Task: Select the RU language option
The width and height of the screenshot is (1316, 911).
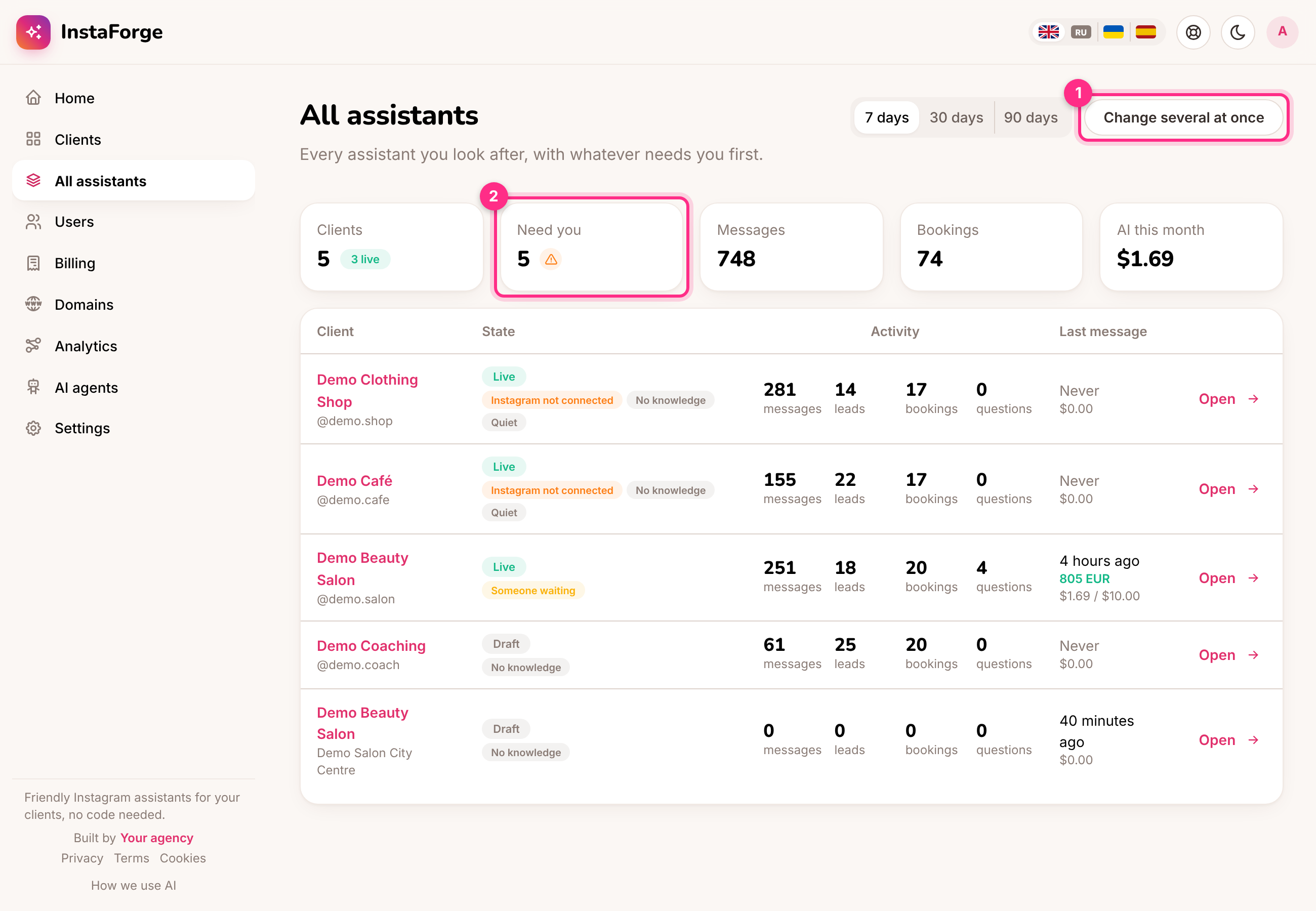Action: tap(1081, 32)
